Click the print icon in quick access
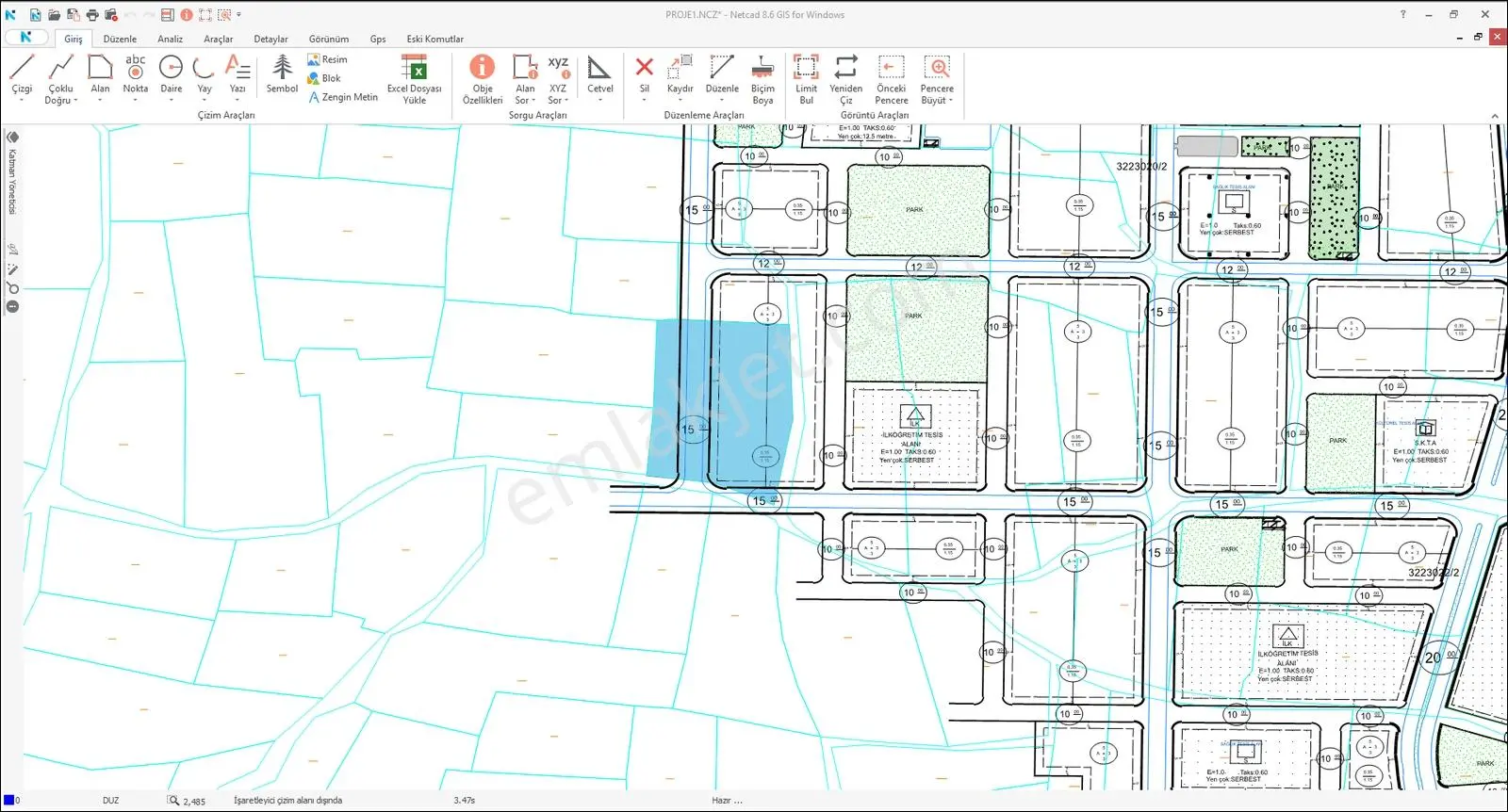Image resolution: width=1508 pixels, height=812 pixels. point(92,15)
